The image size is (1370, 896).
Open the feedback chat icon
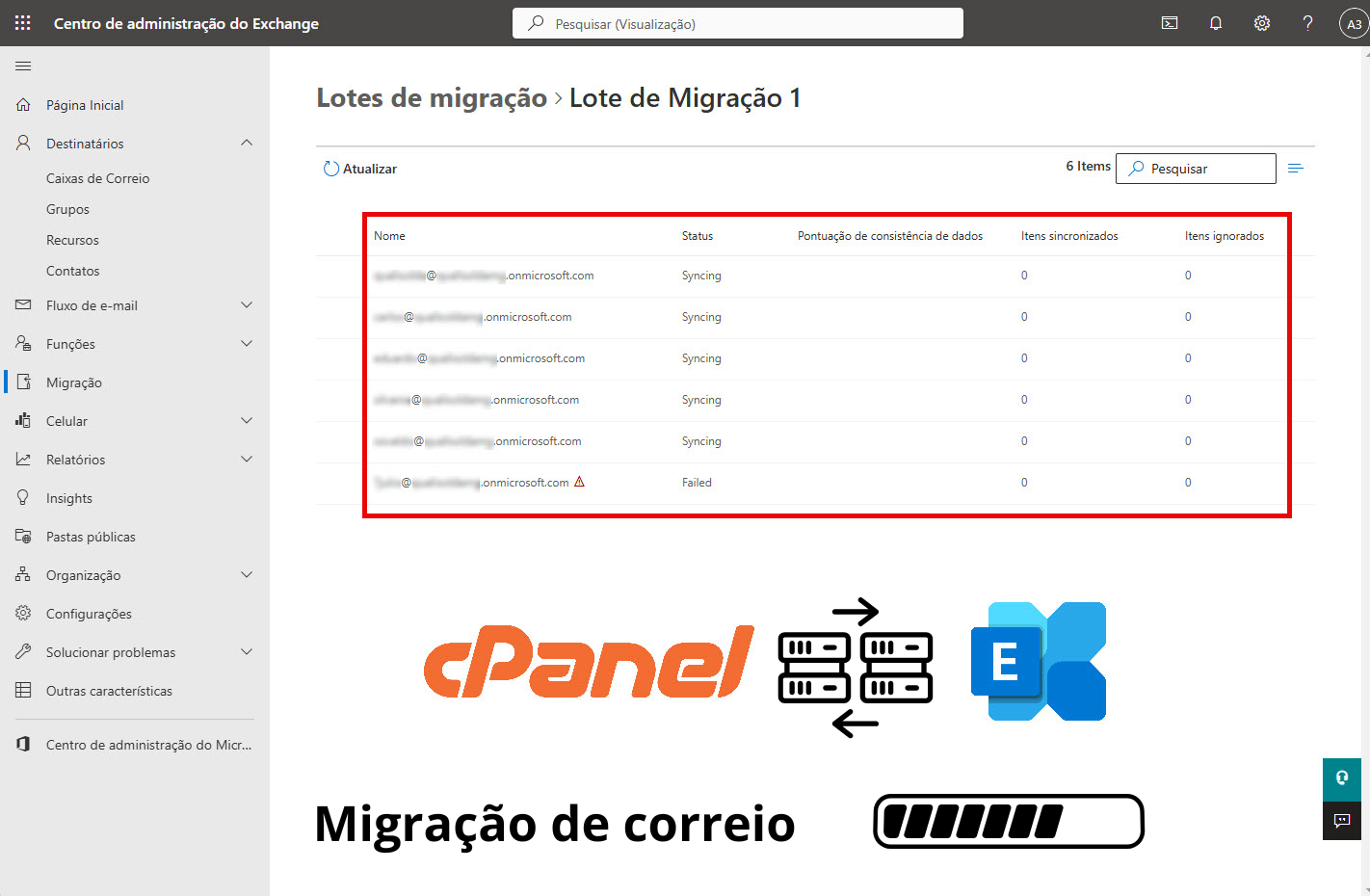click(x=1342, y=820)
